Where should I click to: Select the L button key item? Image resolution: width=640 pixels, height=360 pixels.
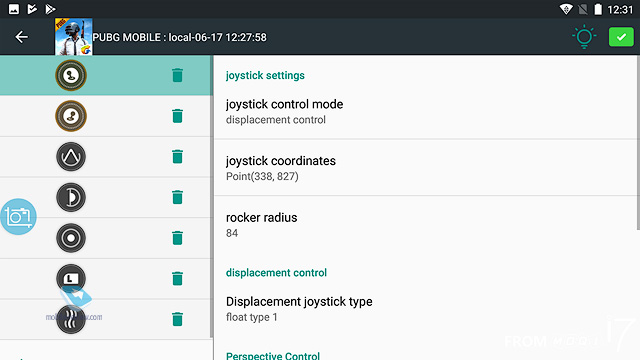point(71,279)
